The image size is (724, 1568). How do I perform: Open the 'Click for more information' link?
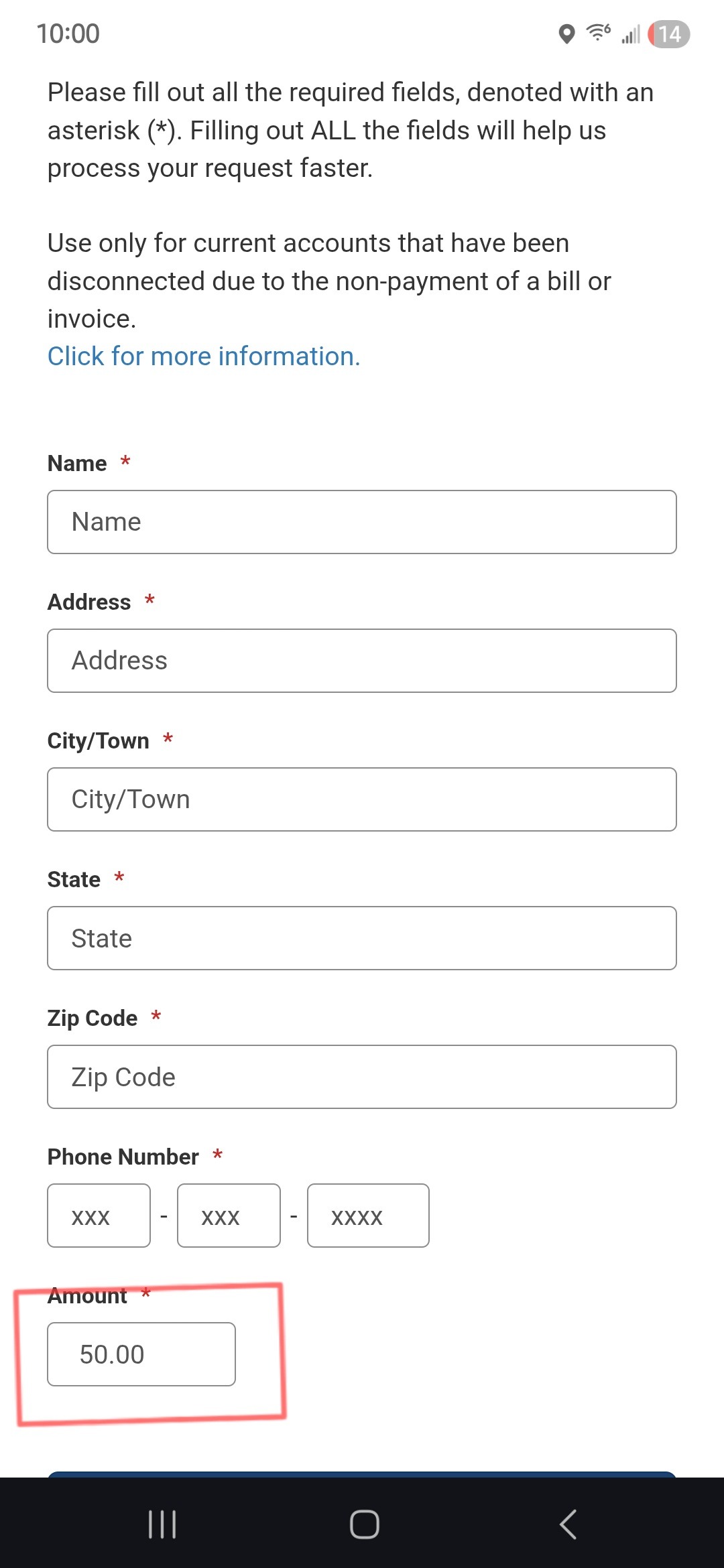pos(204,356)
